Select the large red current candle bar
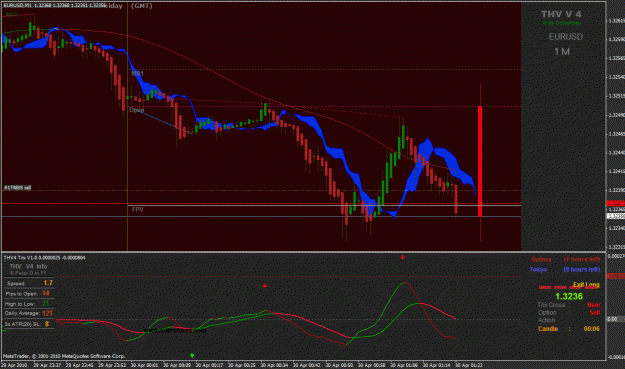The width and height of the screenshot is (625, 369). point(480,161)
